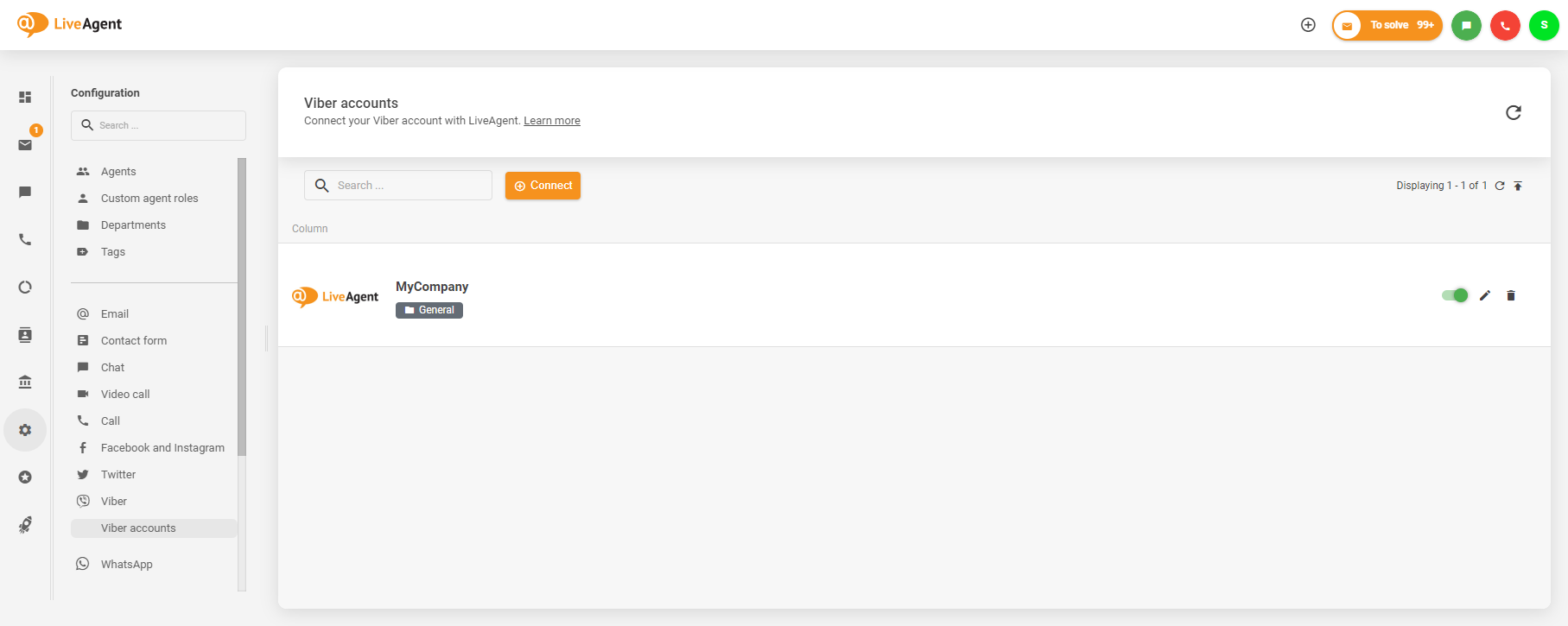
Task: Open the reports circle icon in sidebar
Action: click(25, 288)
